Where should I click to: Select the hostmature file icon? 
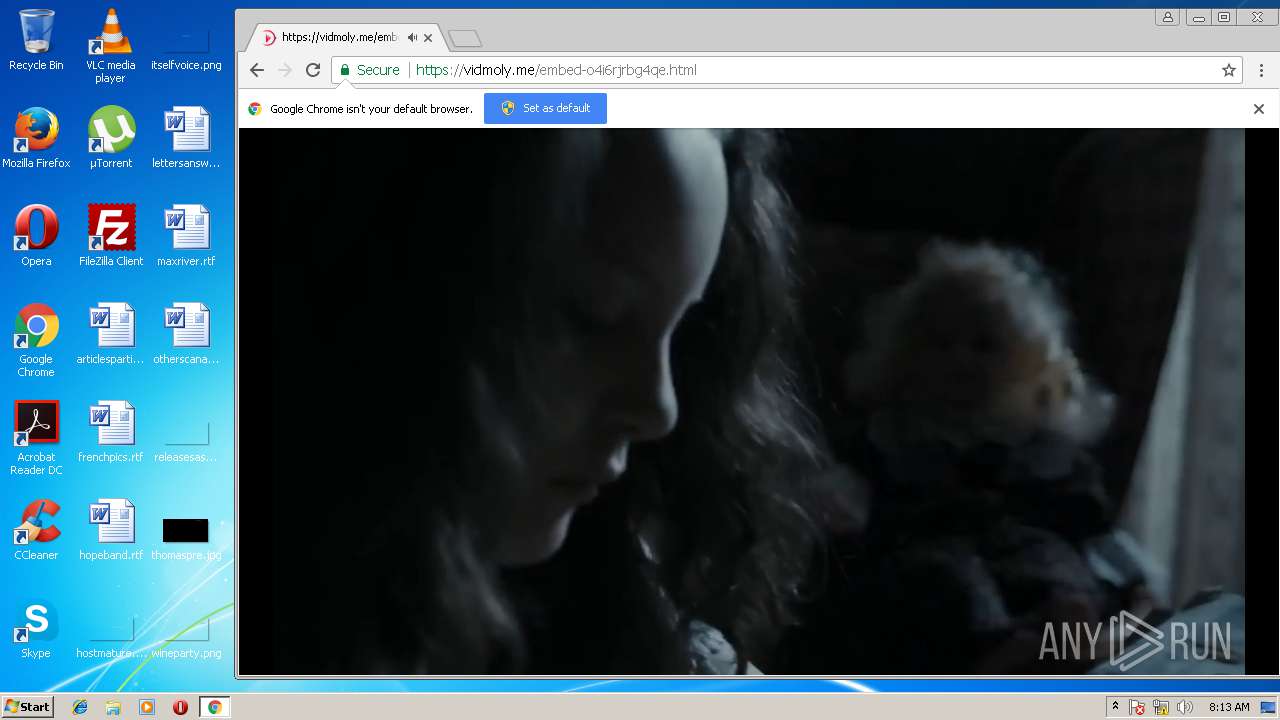[111, 636]
